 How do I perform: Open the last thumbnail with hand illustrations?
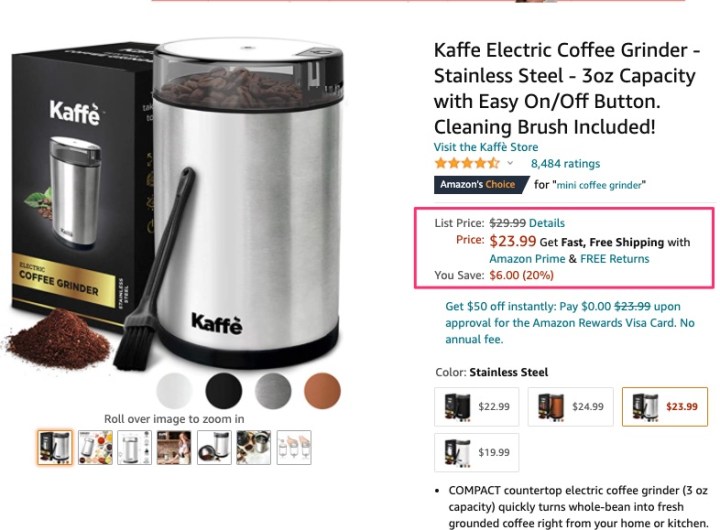tap(294, 447)
